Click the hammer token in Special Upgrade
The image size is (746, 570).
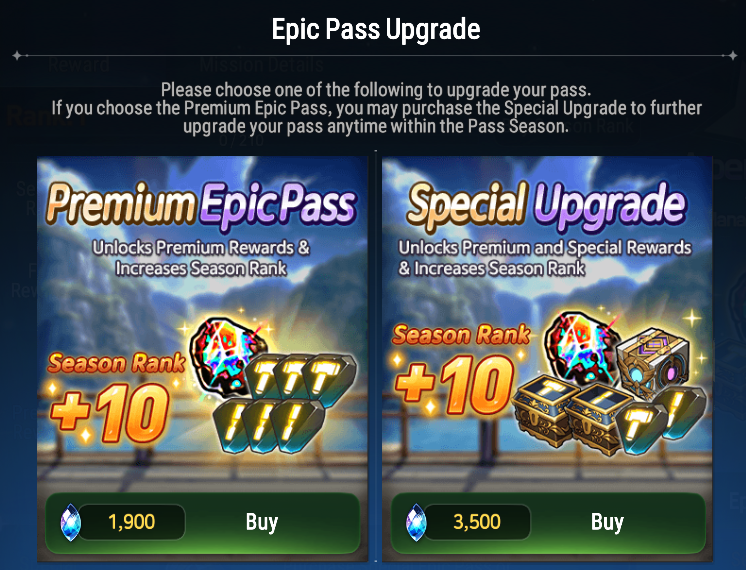point(643,428)
